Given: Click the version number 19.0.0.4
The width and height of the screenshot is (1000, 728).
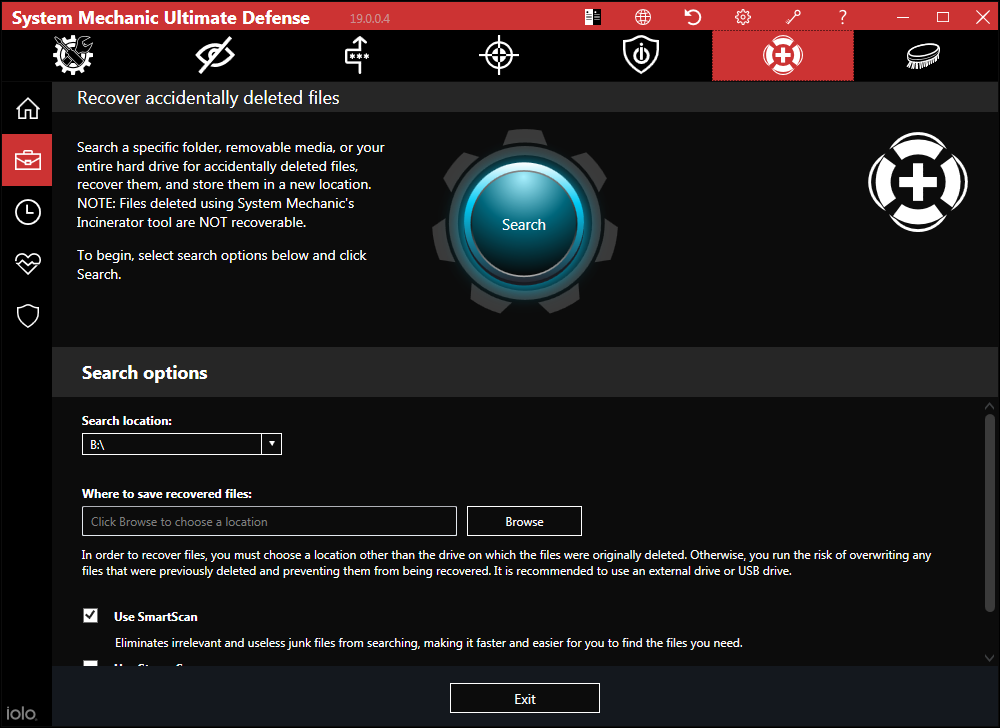Looking at the screenshot, I should coord(370,18).
